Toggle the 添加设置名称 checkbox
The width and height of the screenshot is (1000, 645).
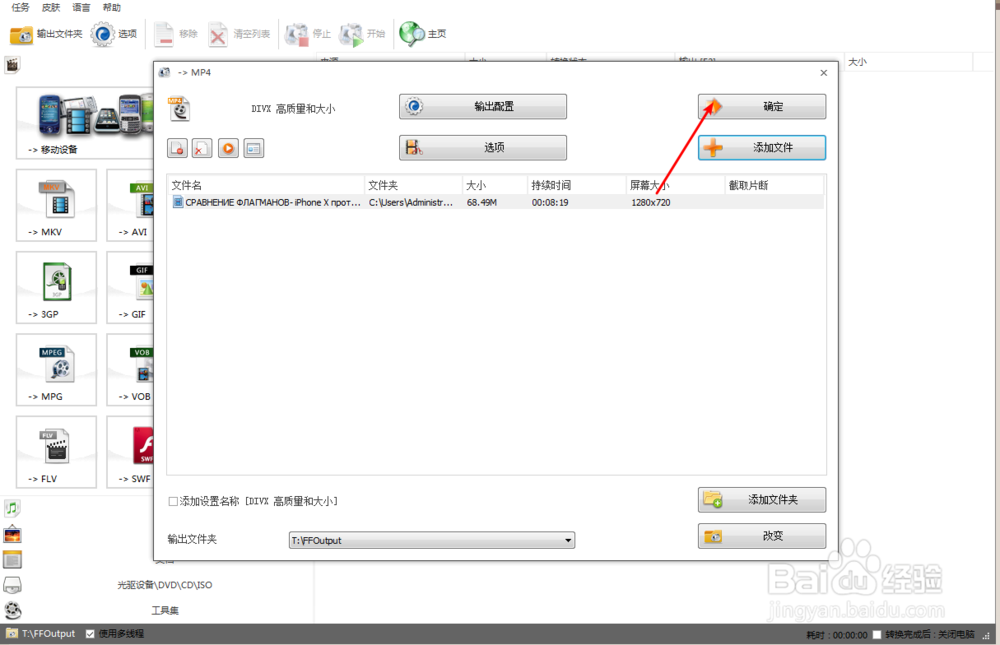[173, 501]
